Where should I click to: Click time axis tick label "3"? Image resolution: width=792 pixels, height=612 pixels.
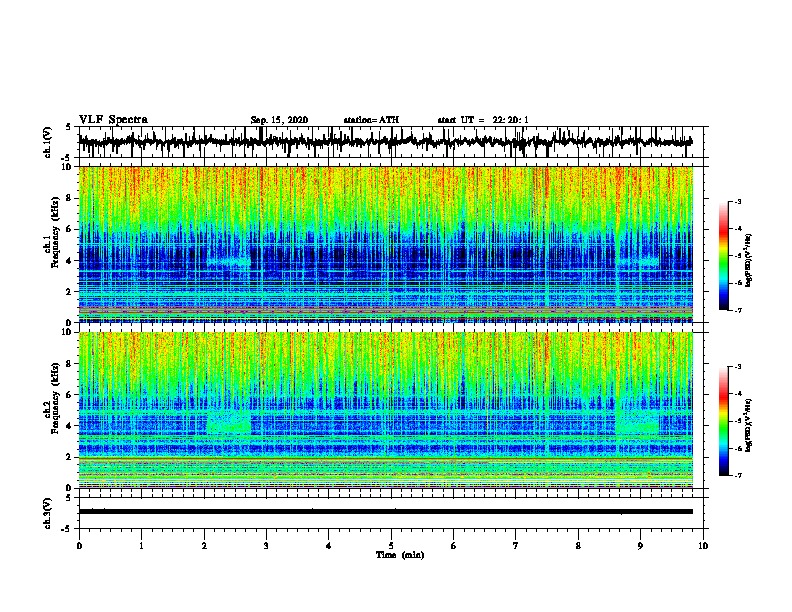click(266, 546)
